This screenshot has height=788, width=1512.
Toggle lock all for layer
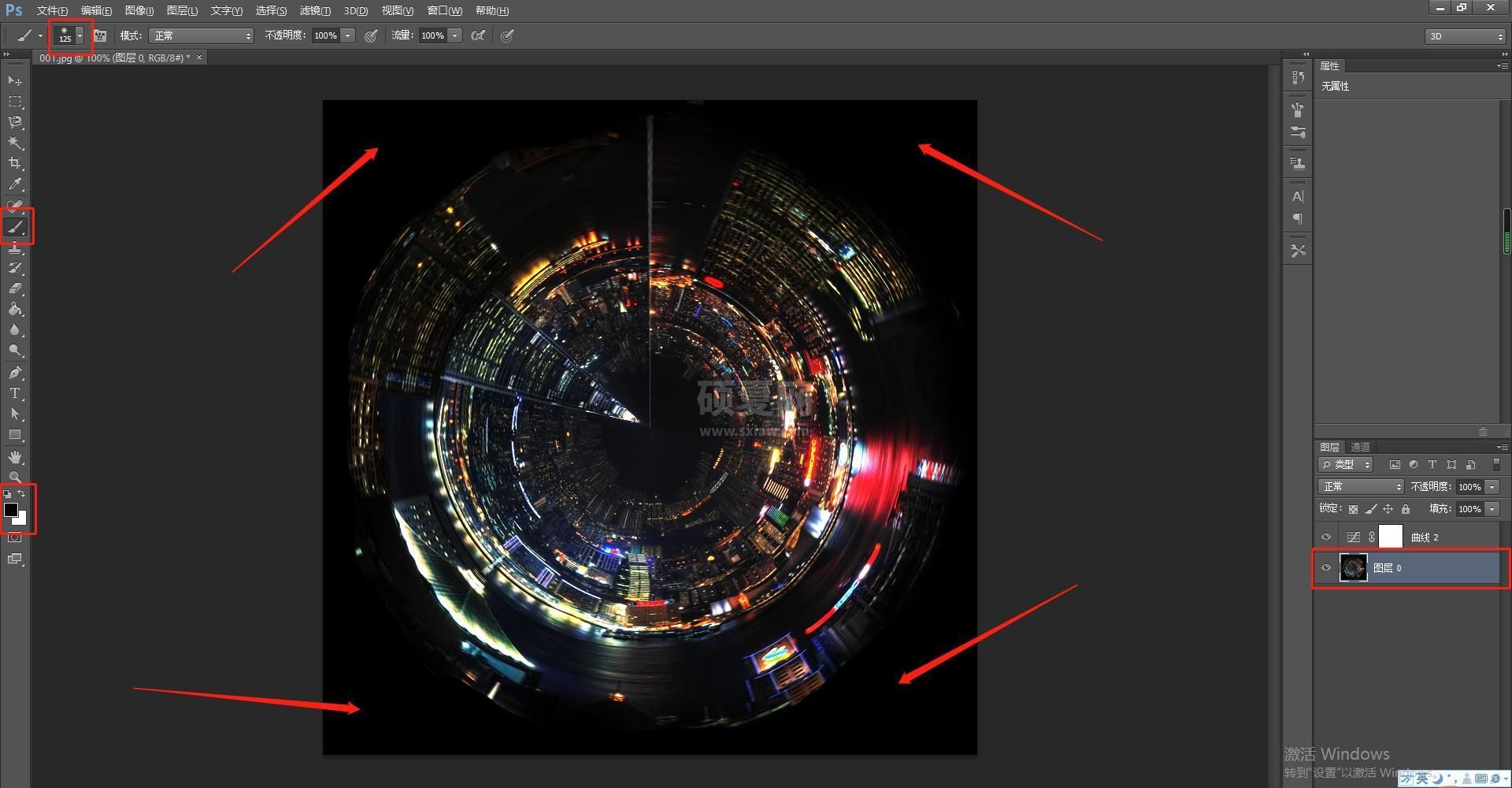coord(1406,509)
